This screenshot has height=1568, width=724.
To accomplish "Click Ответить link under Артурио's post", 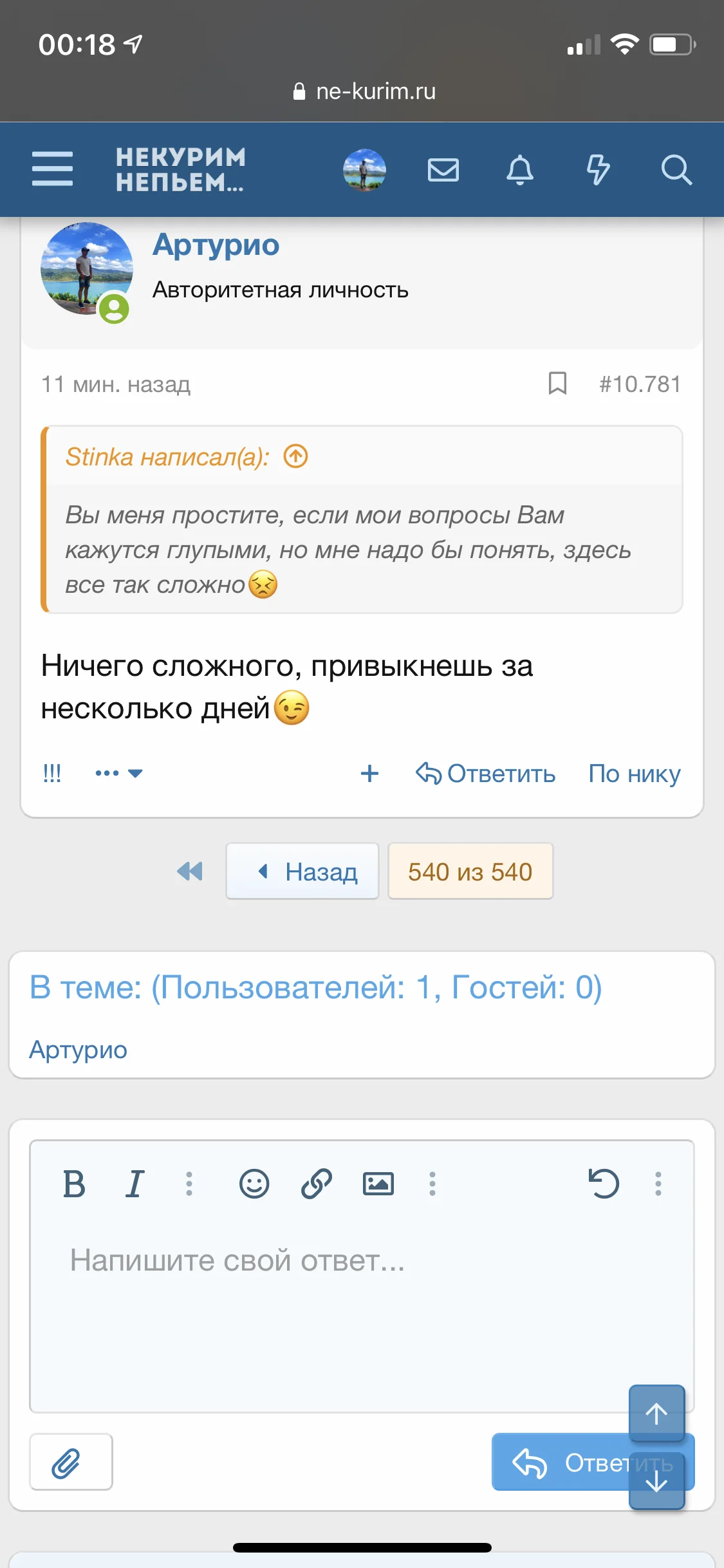I will pos(487,774).
